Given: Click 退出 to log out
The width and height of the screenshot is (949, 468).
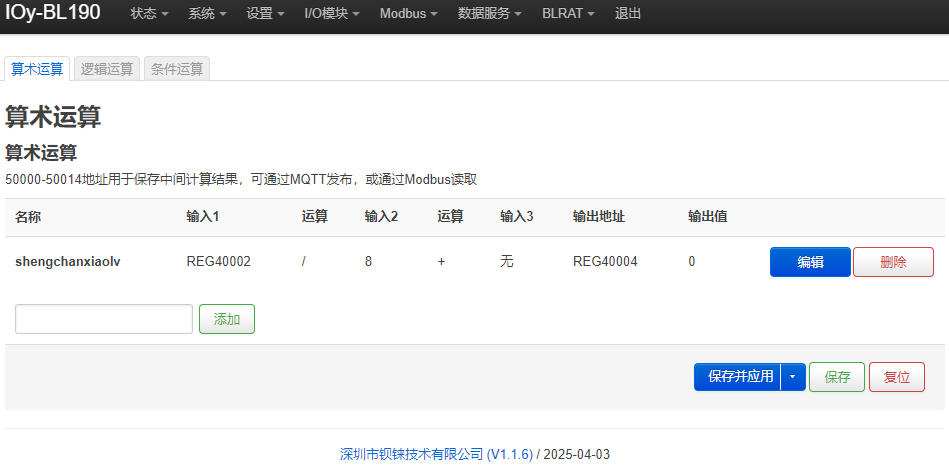Looking at the screenshot, I should 628,13.
